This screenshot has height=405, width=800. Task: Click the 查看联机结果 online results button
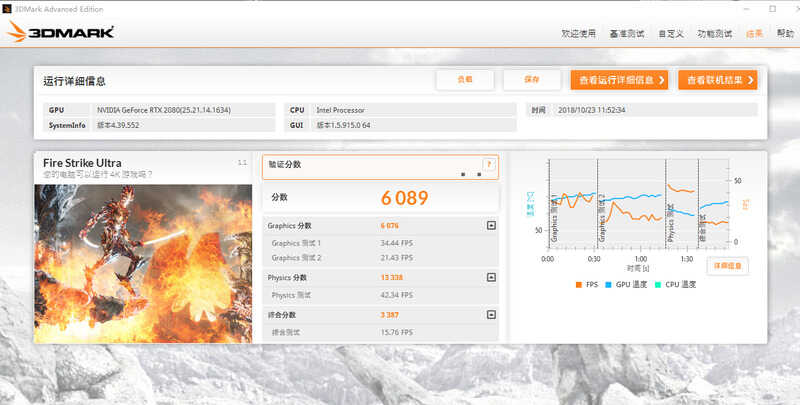(717, 80)
